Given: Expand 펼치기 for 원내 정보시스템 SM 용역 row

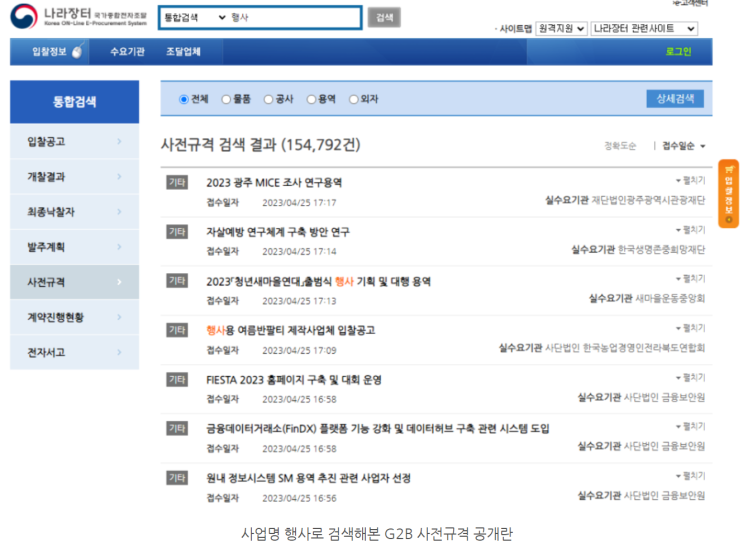Looking at the screenshot, I should (690, 475).
